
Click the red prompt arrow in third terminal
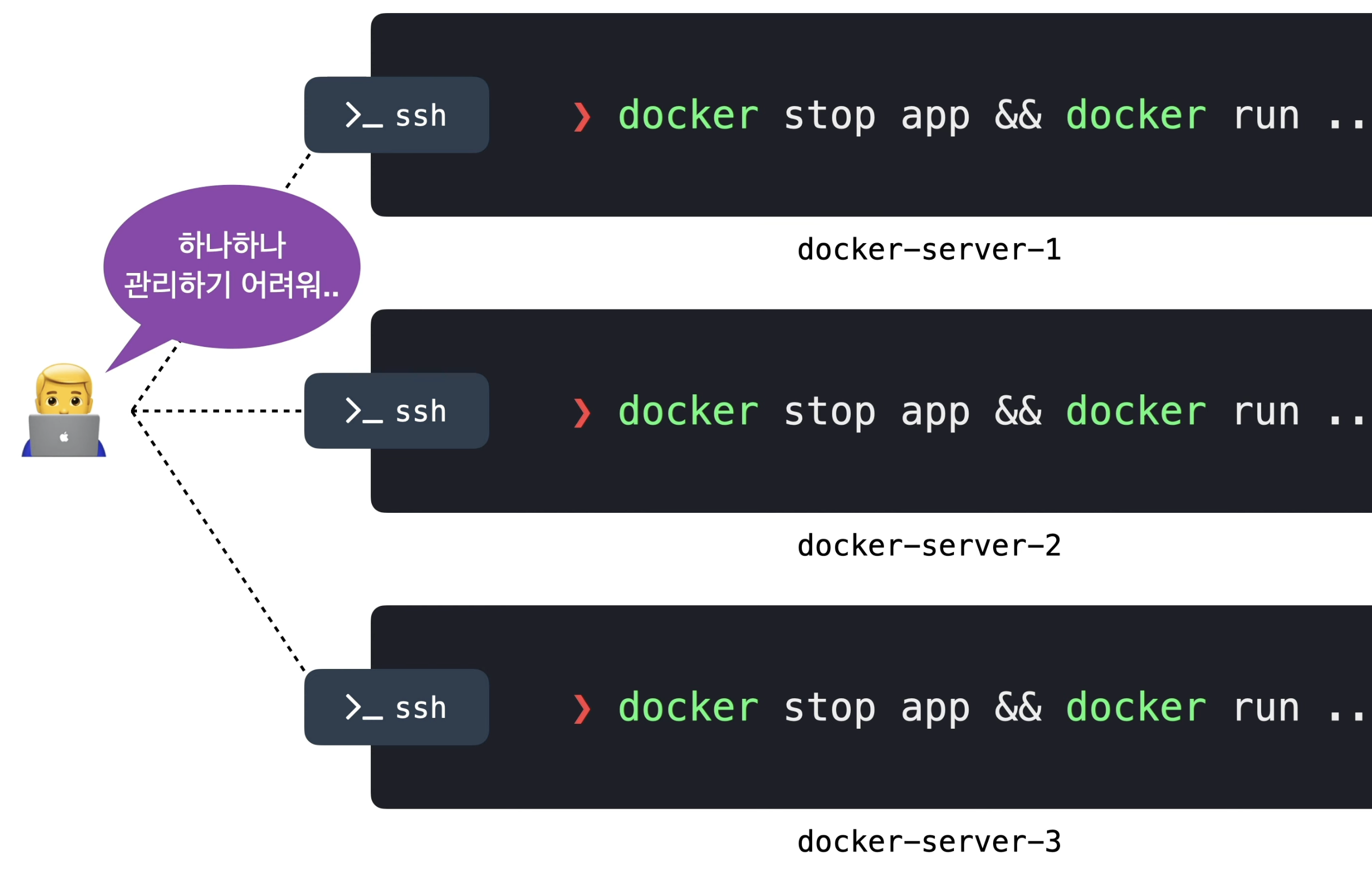[582, 709]
